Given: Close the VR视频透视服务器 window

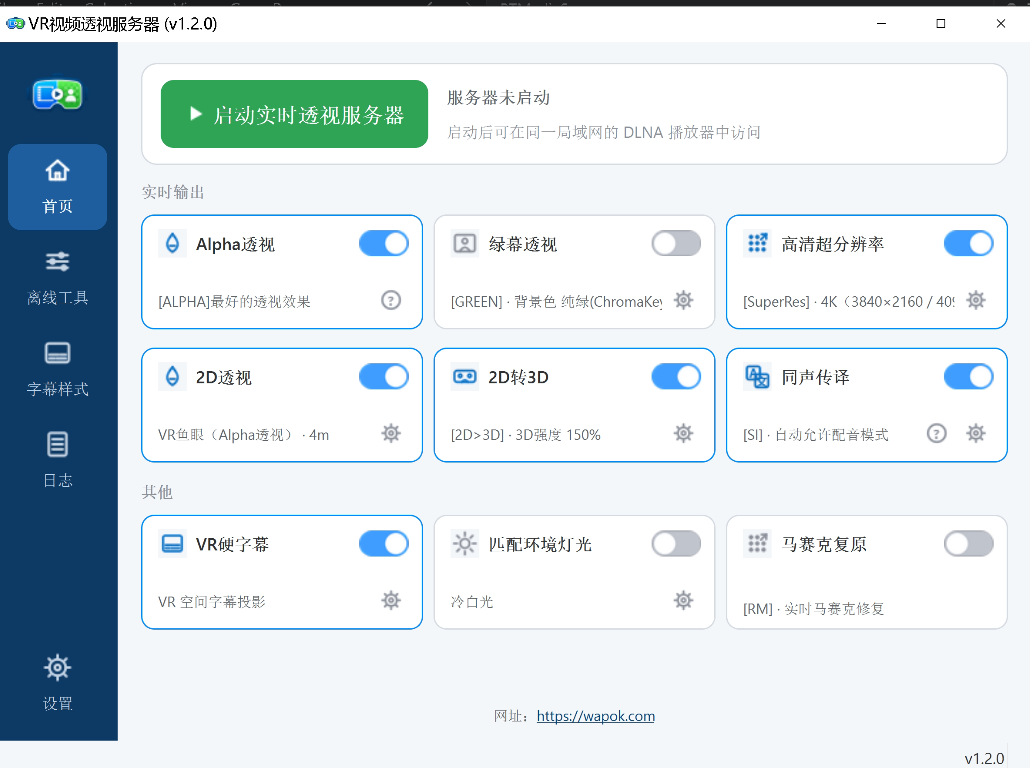Looking at the screenshot, I should click(1000, 24).
